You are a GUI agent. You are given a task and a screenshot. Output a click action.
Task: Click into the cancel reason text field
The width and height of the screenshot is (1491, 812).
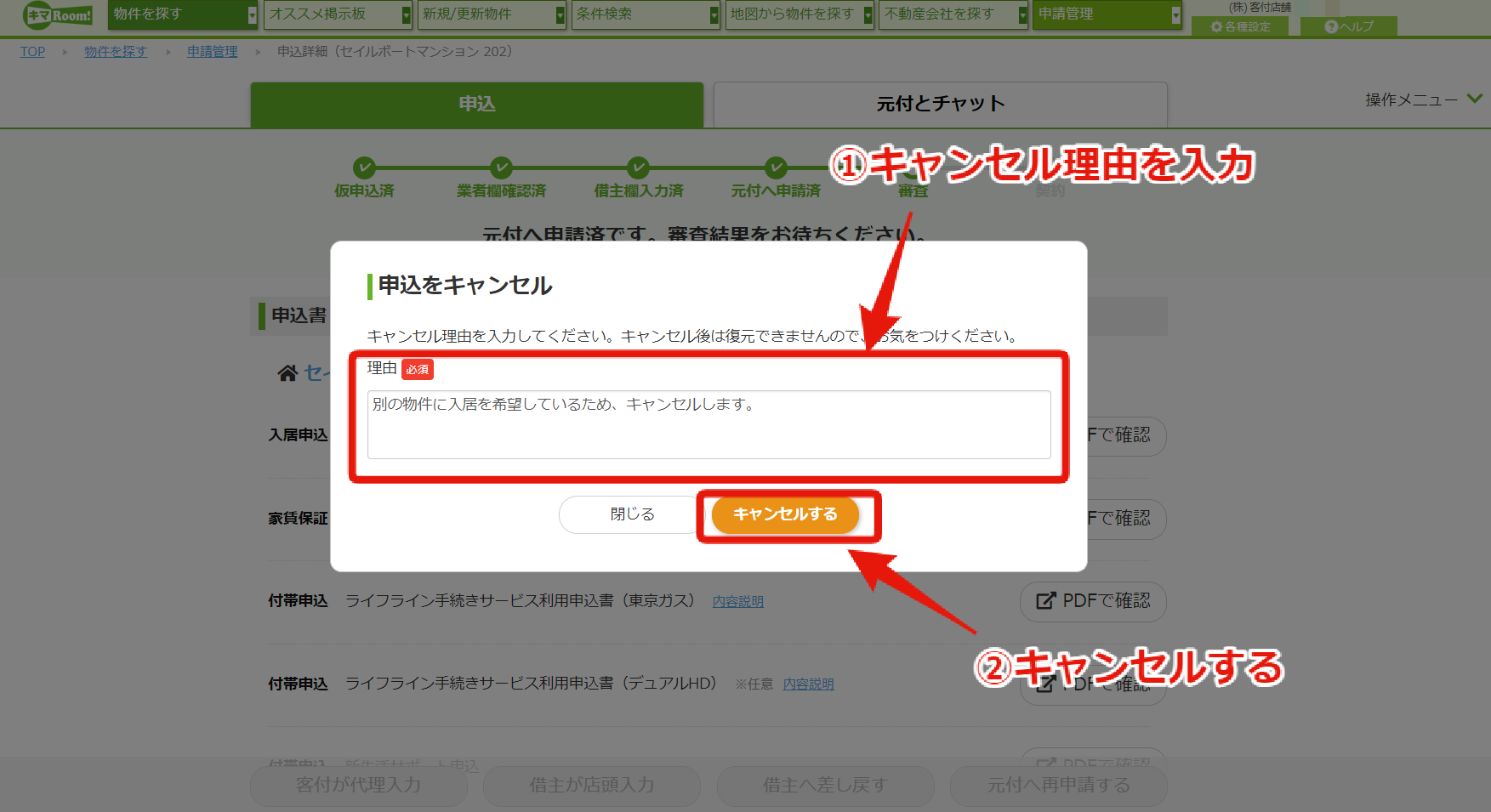[x=709, y=424]
